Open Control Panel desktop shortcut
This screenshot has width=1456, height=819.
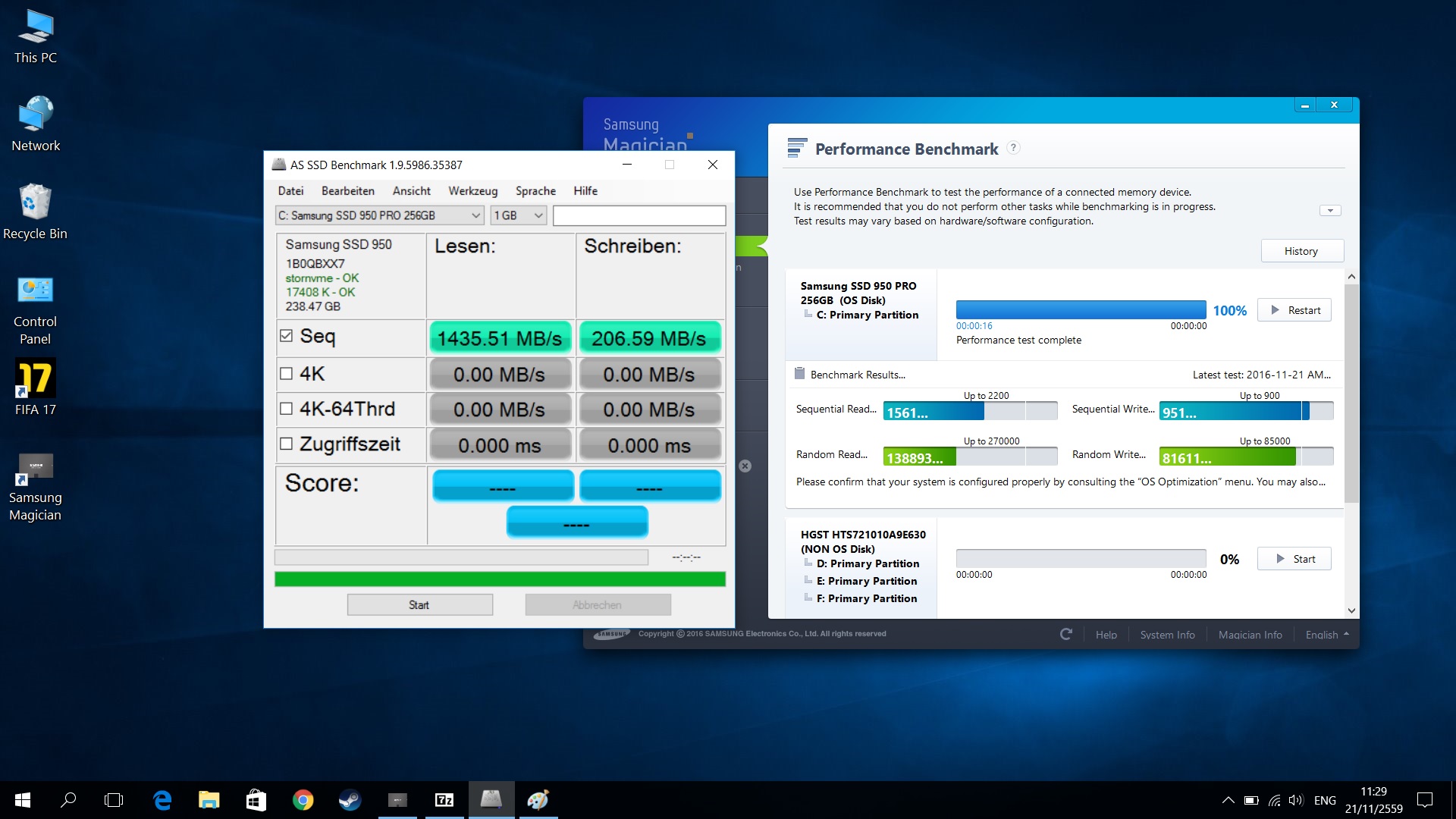point(36,309)
